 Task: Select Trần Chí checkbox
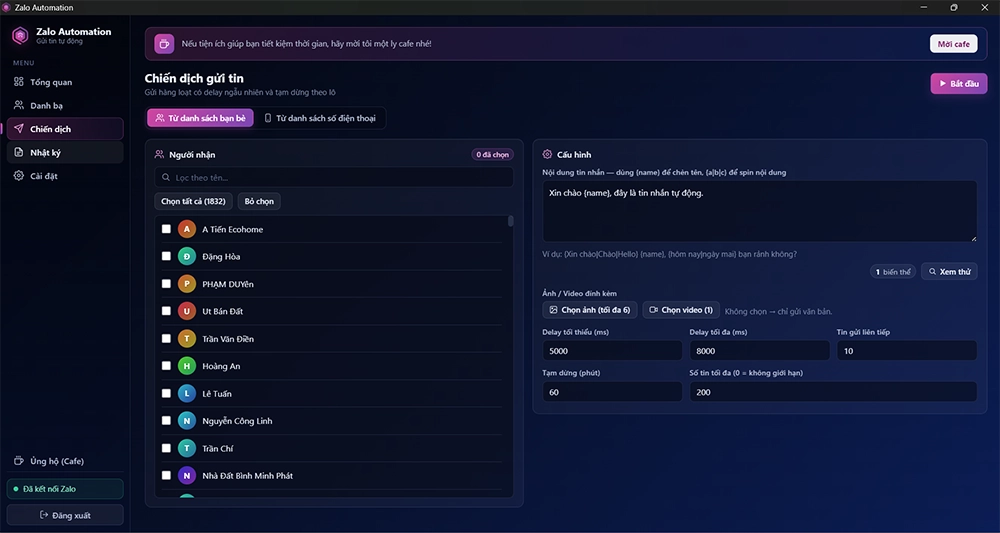[x=166, y=448]
